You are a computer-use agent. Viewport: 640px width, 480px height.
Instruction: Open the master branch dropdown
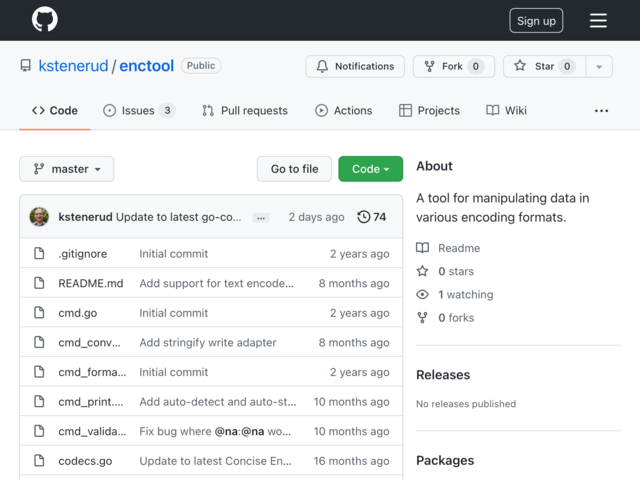point(67,169)
